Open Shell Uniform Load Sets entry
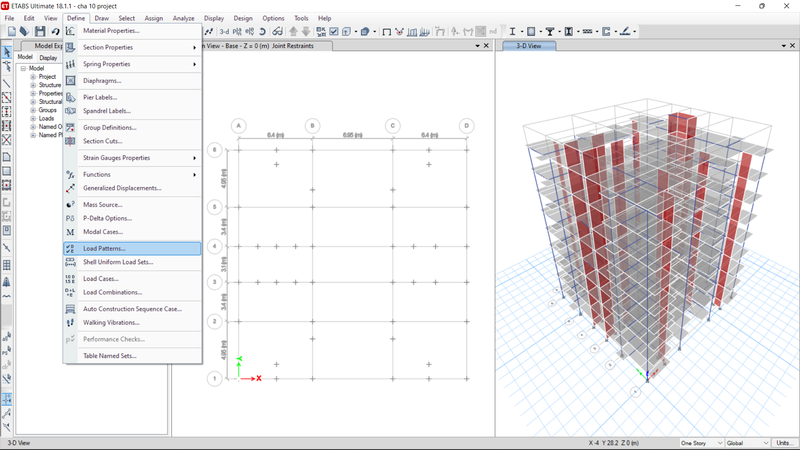The image size is (800, 450). [x=132, y=262]
